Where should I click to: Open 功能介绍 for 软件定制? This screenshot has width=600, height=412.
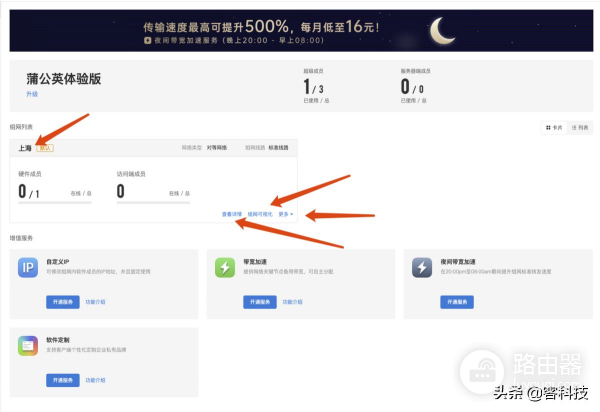point(96,380)
